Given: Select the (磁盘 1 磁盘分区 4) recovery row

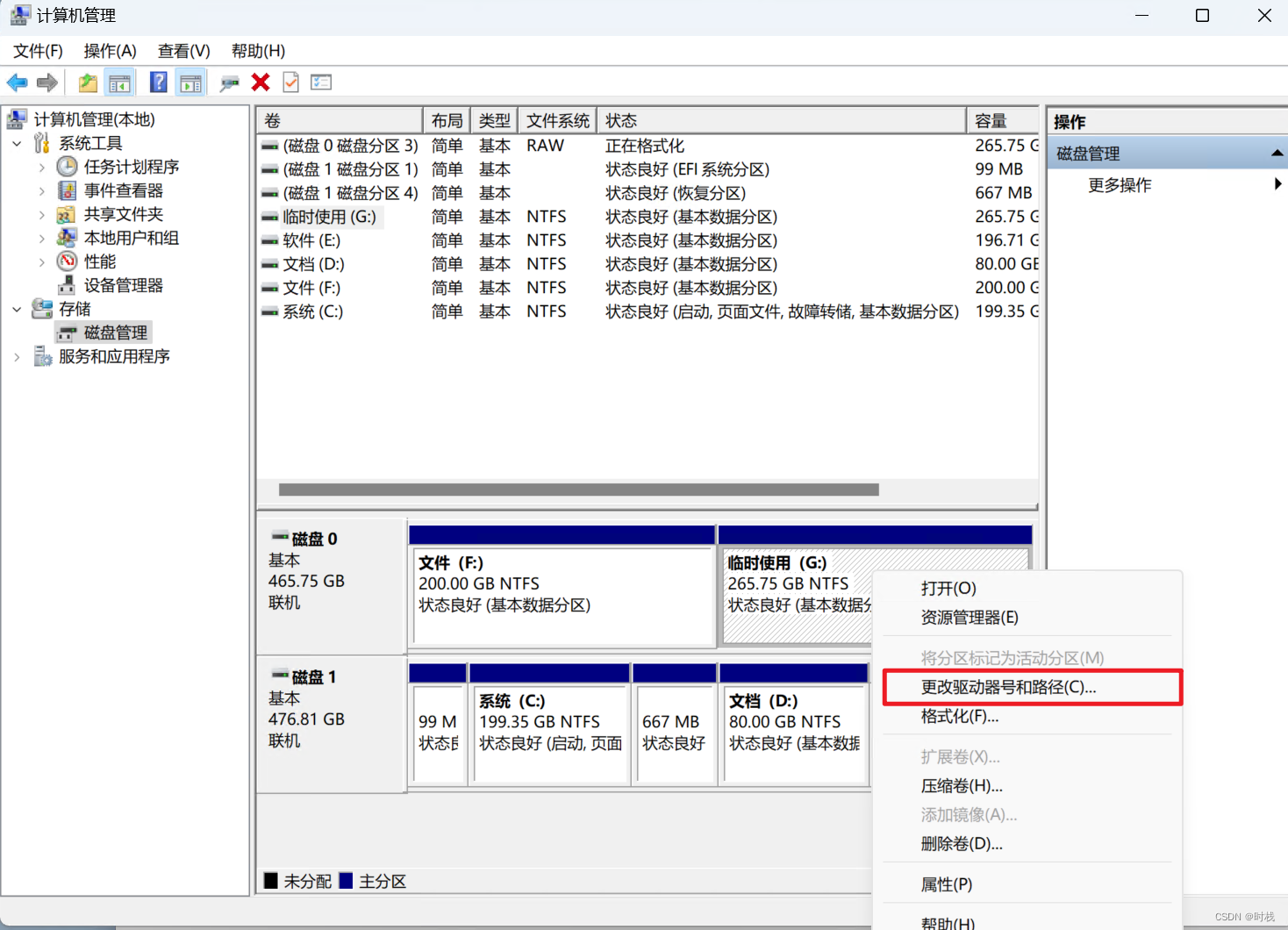Looking at the screenshot, I should tap(649, 193).
